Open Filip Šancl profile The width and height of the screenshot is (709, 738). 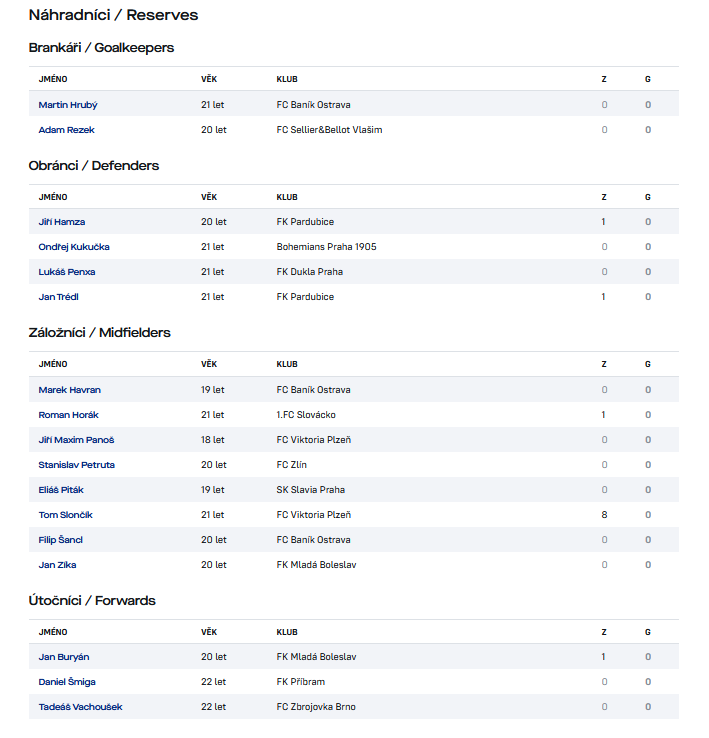[x=60, y=540]
